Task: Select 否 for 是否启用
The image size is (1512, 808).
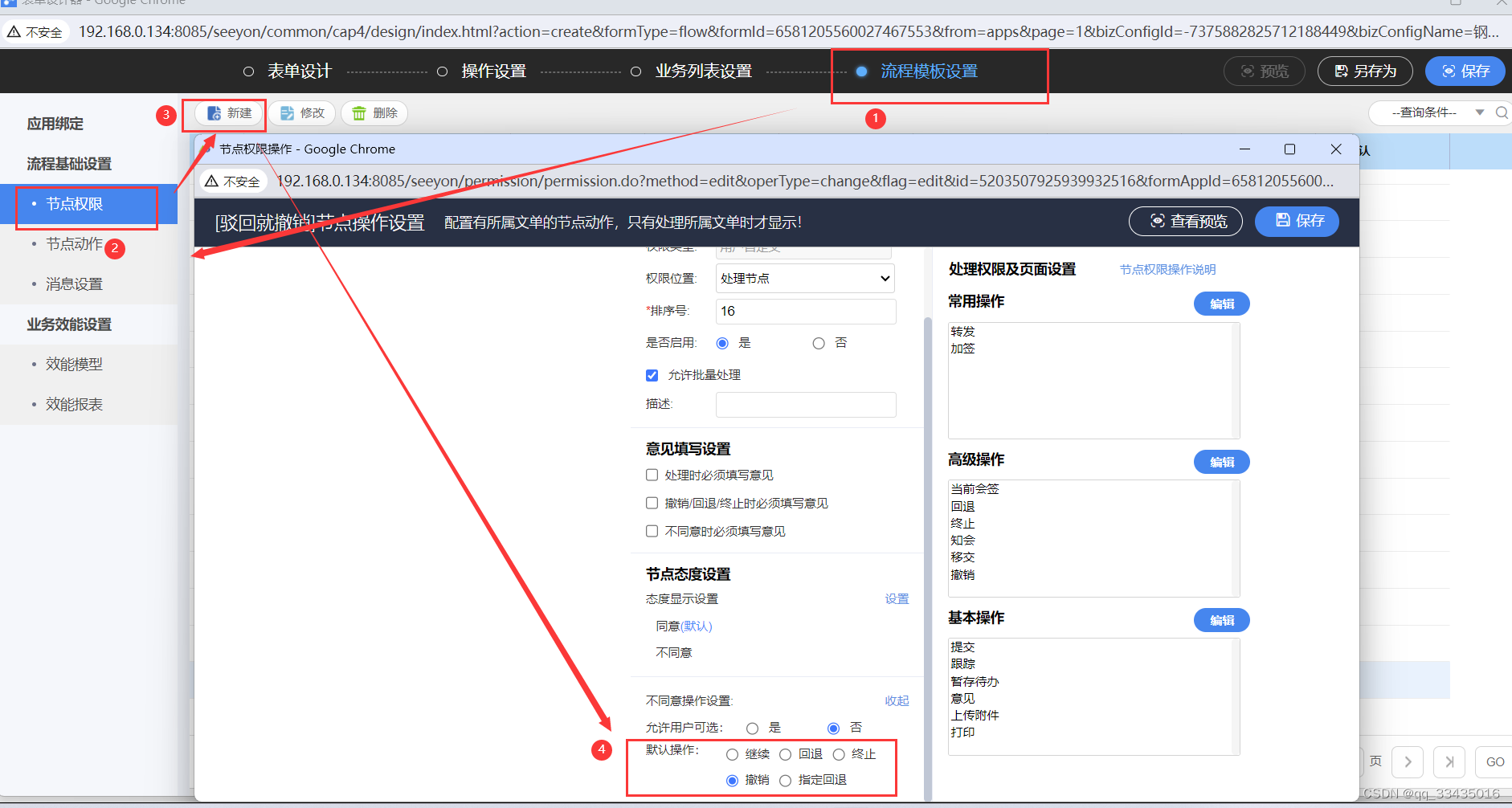Action: pos(819,344)
